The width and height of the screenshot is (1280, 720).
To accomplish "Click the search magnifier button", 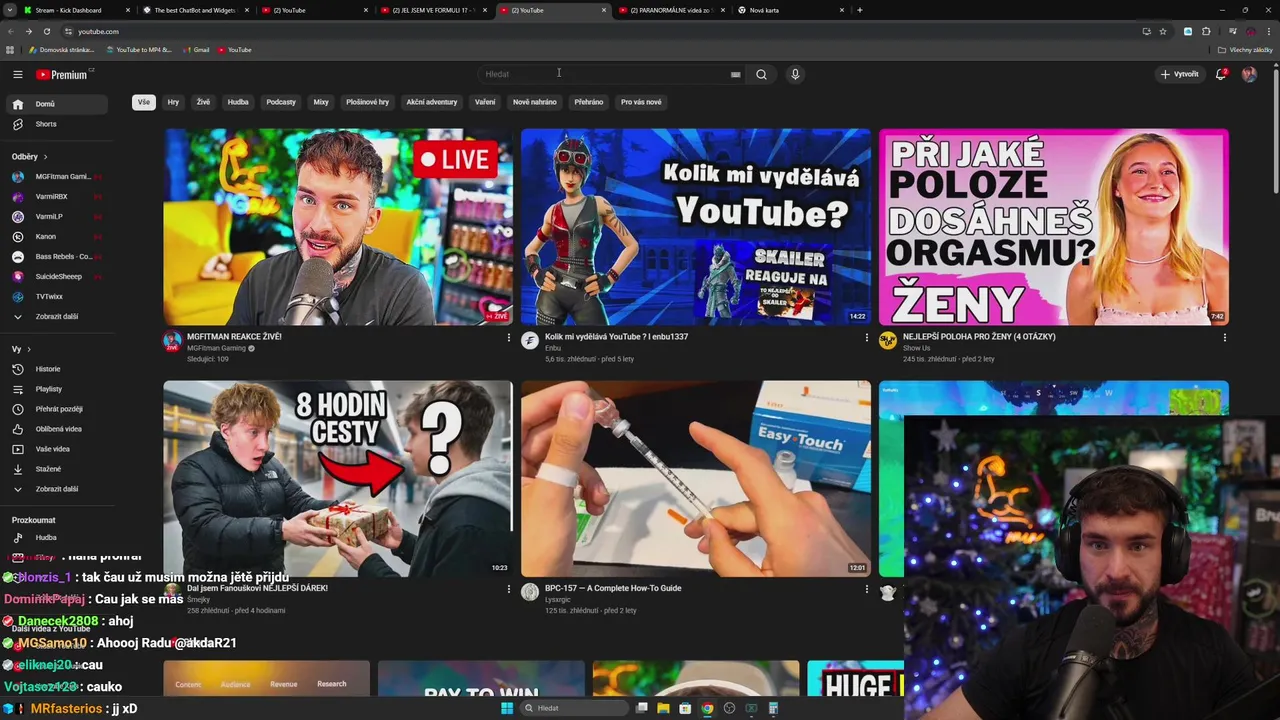I will pyautogui.click(x=761, y=74).
